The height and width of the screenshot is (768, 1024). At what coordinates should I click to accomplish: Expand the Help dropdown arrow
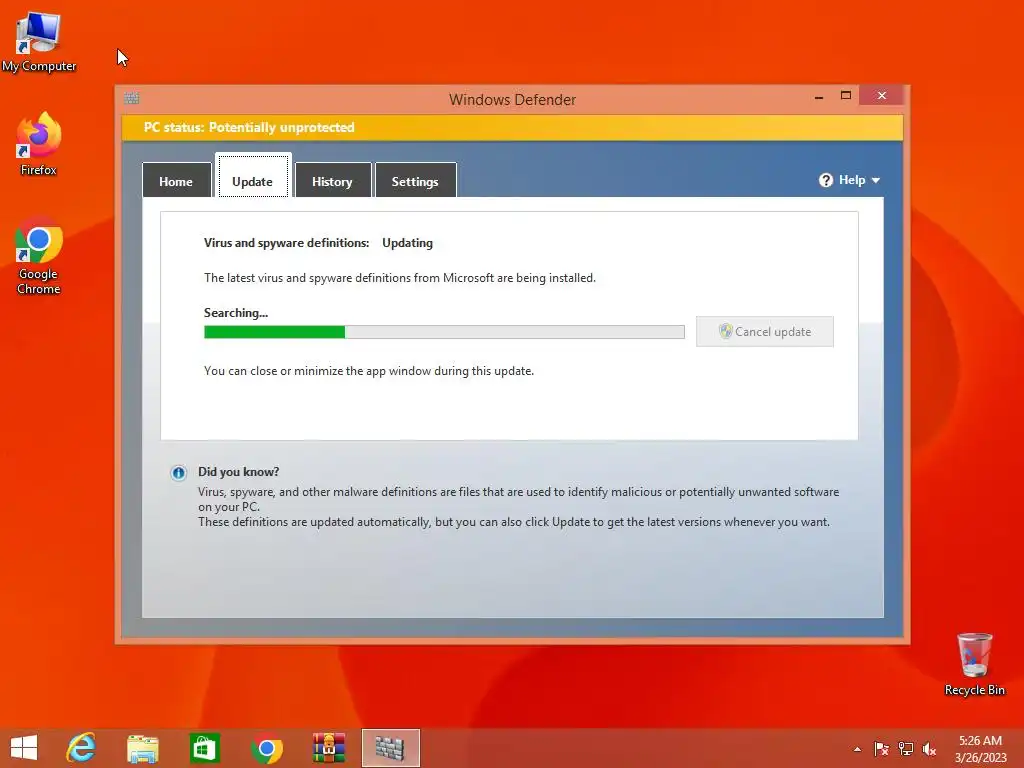(x=876, y=180)
